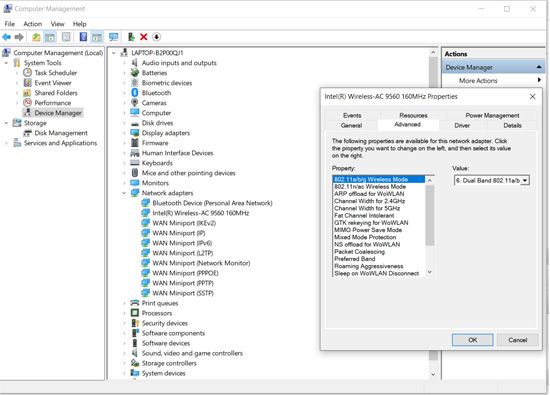Viewport: 550px width, 395px height.
Task: Click the Biometric devices icon
Action: pyautogui.click(x=135, y=83)
